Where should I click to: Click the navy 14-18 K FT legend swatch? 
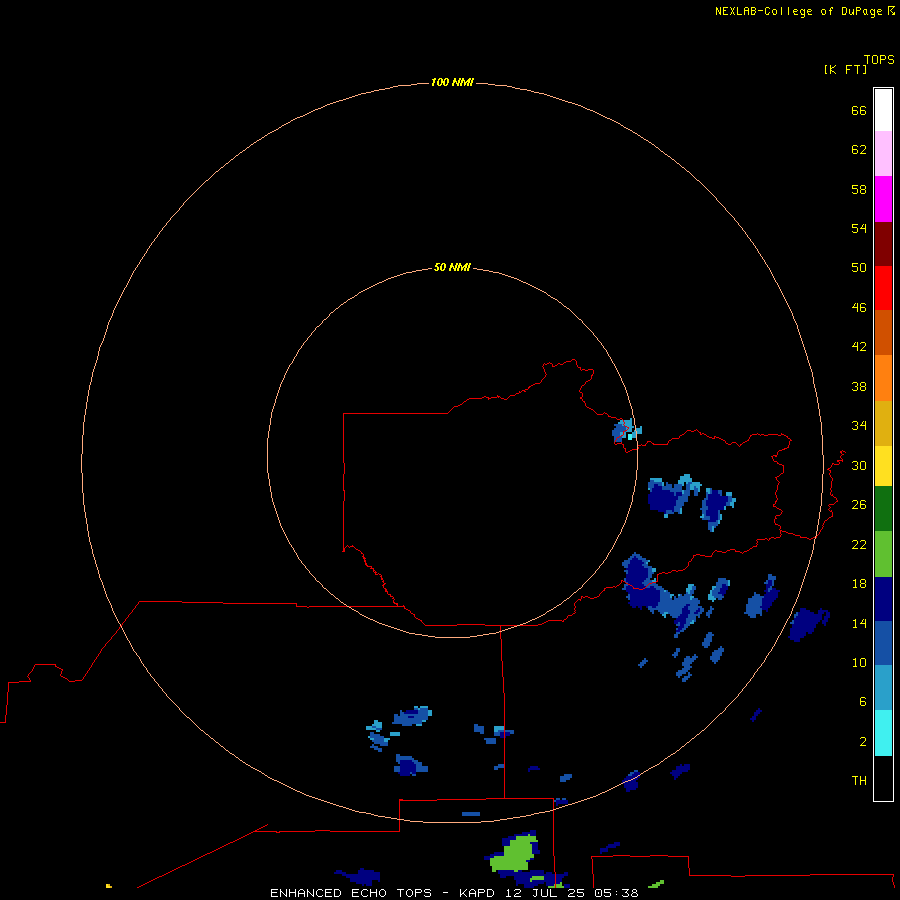[883, 599]
